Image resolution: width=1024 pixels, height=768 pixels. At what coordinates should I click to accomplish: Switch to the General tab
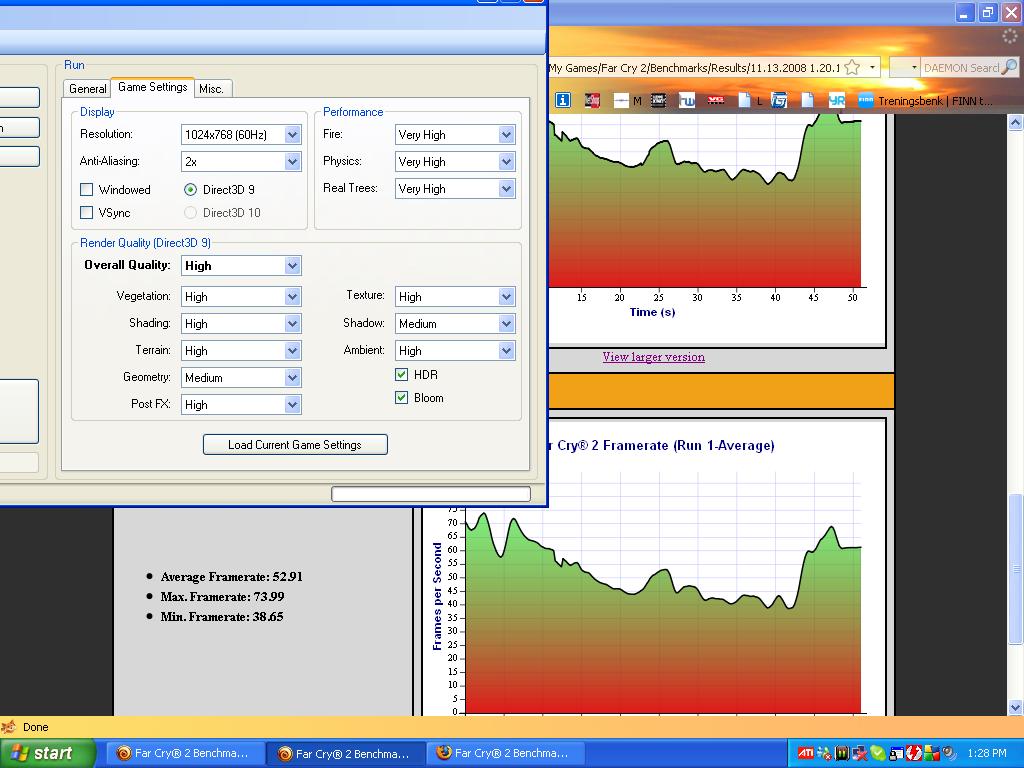88,89
